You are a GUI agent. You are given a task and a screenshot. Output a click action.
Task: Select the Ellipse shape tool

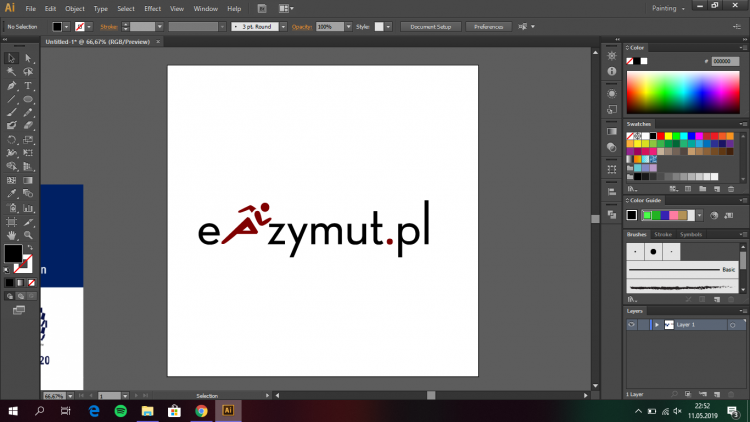click(x=28, y=100)
